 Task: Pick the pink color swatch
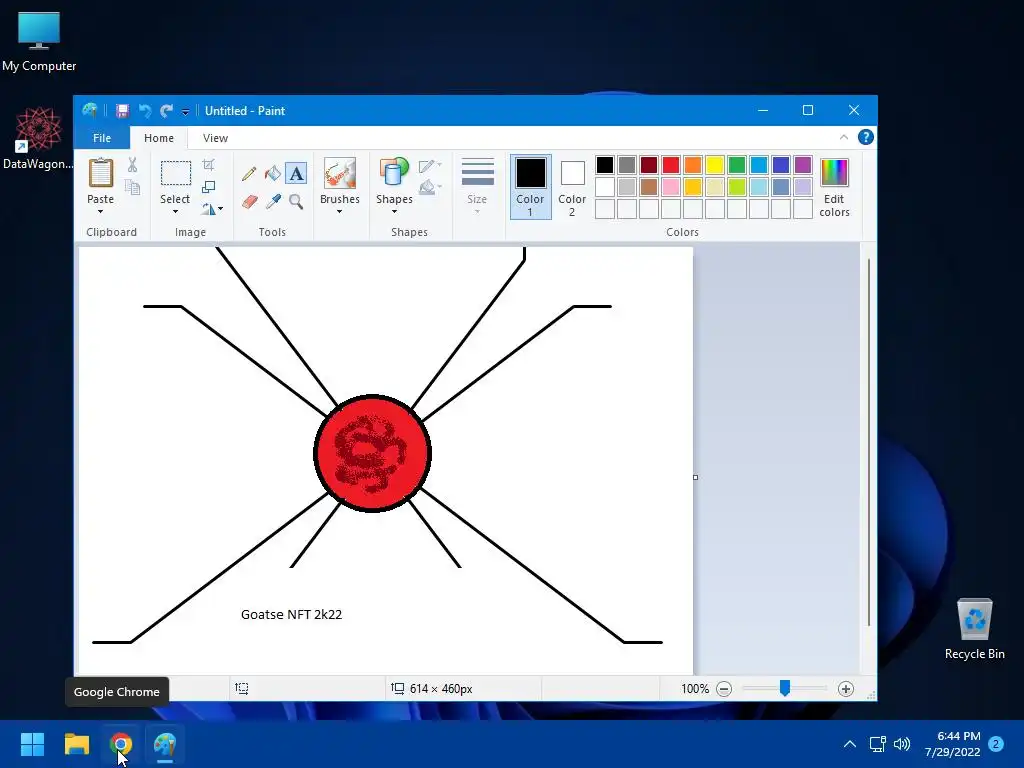[x=671, y=187]
